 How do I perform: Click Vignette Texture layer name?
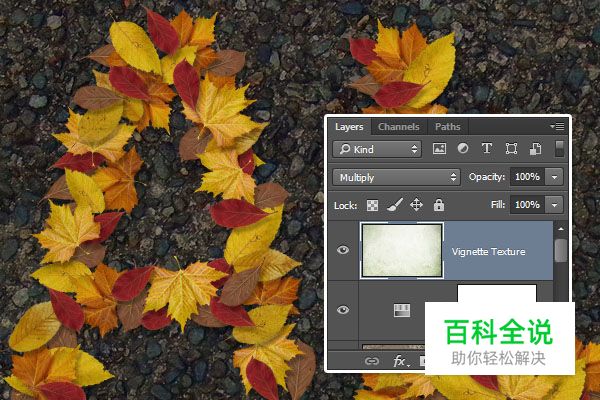point(488,251)
